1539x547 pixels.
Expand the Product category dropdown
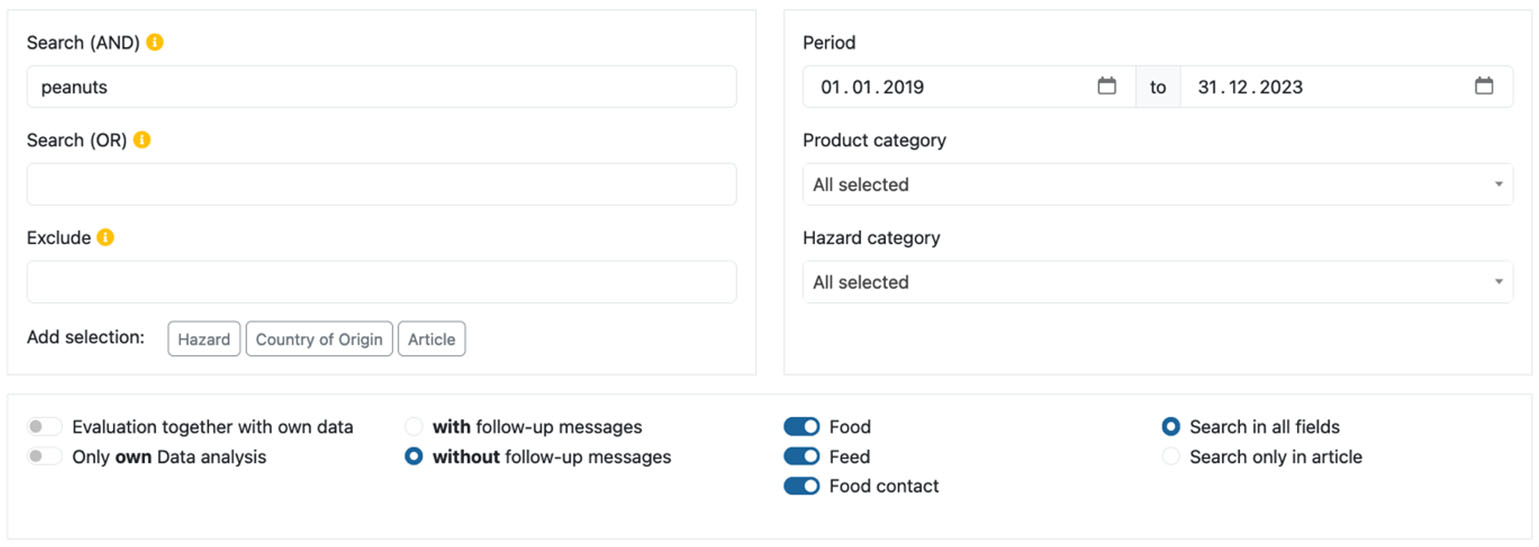tap(1157, 185)
